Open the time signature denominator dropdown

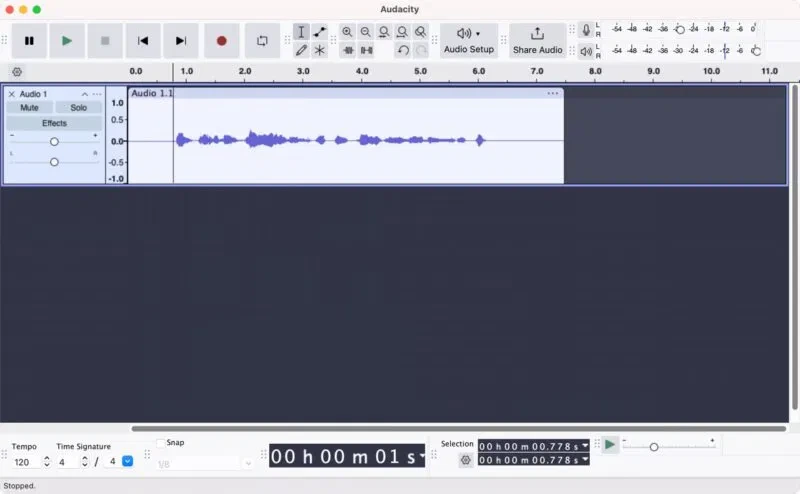[x=128, y=461]
